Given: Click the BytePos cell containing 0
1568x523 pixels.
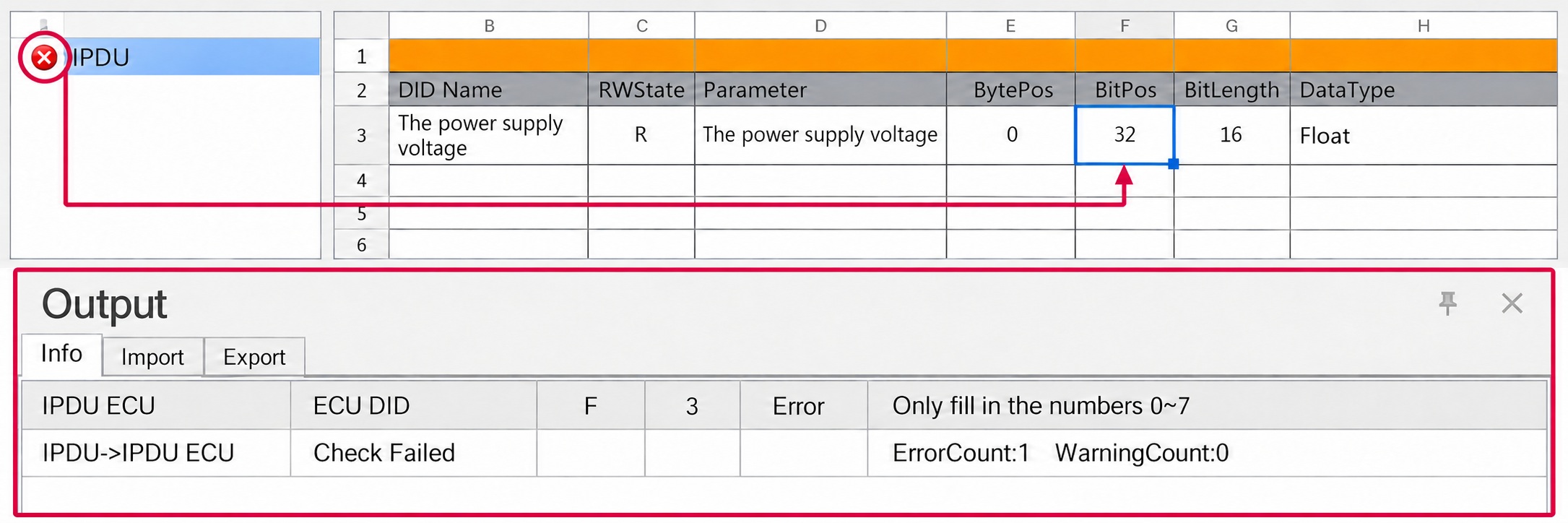Looking at the screenshot, I should (x=1010, y=135).
